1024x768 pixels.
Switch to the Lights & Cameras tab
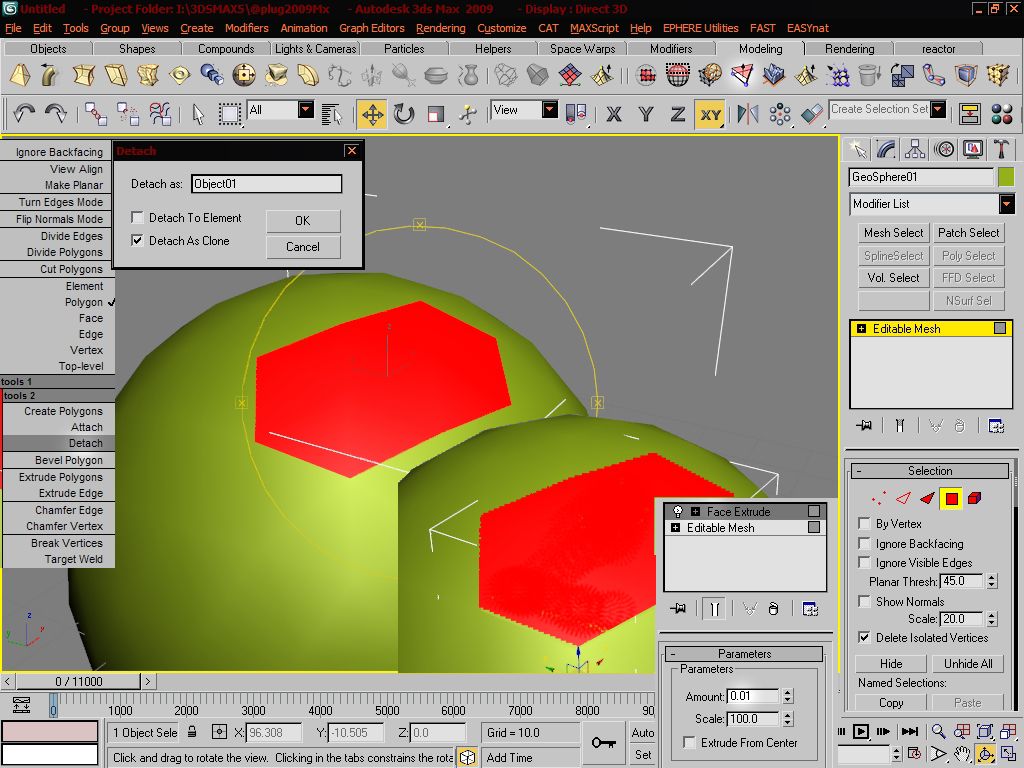(x=315, y=49)
